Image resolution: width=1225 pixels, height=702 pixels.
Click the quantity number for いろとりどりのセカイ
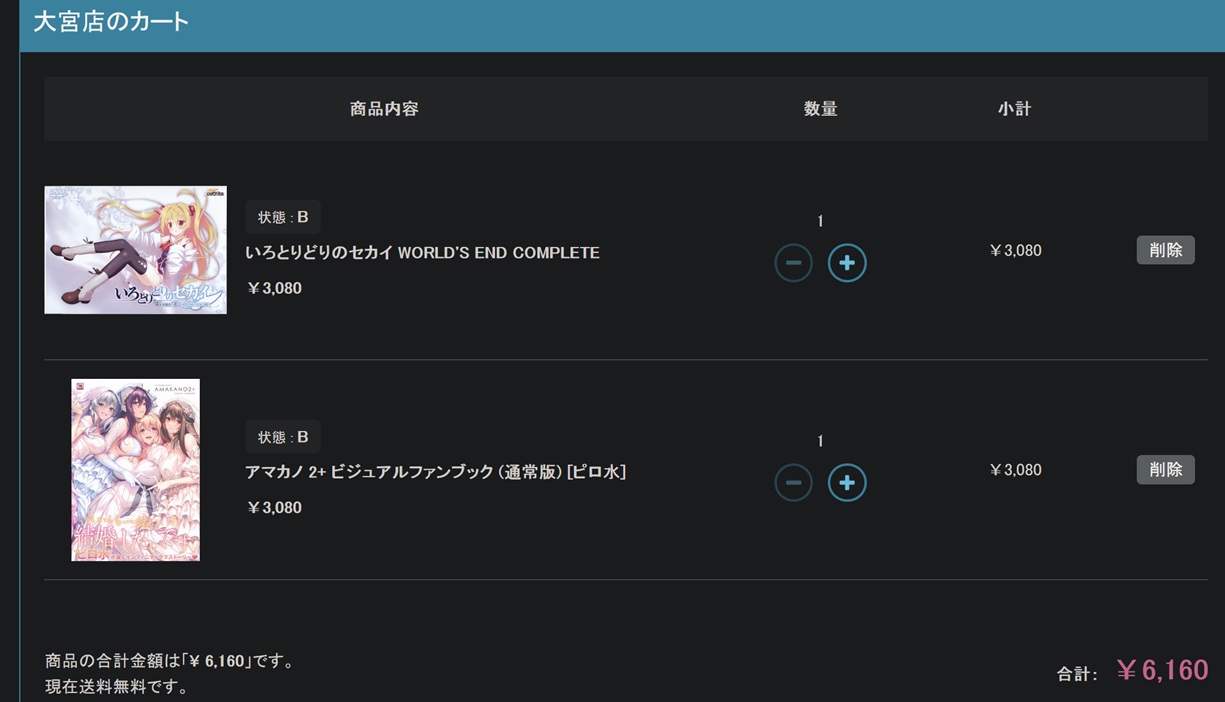[820, 221]
